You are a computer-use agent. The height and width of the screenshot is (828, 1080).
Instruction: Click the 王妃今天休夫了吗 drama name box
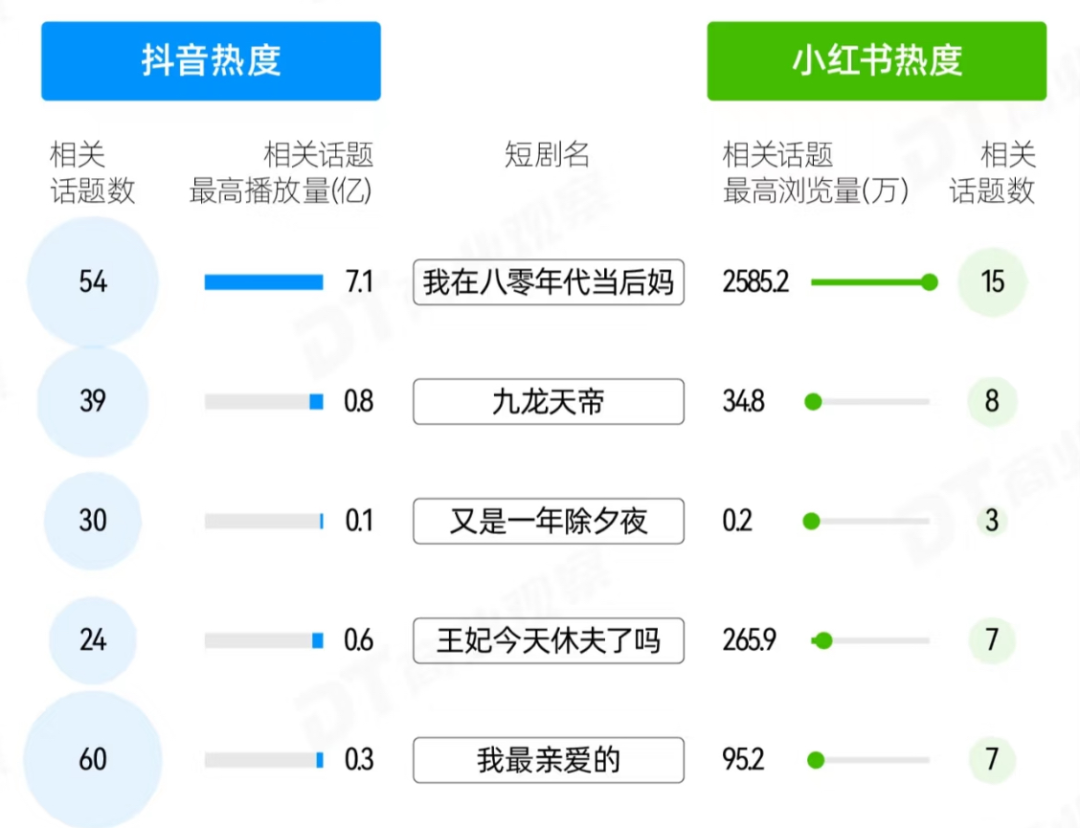tap(548, 640)
